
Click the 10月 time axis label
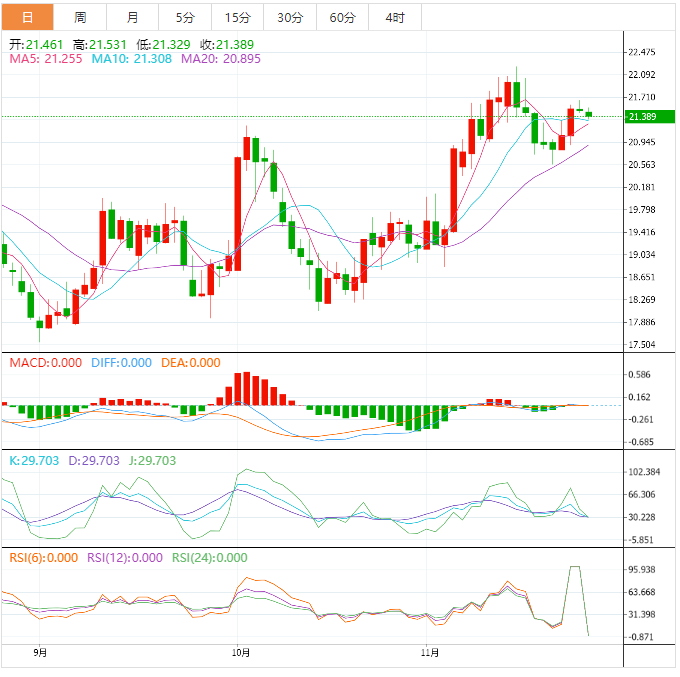click(241, 653)
